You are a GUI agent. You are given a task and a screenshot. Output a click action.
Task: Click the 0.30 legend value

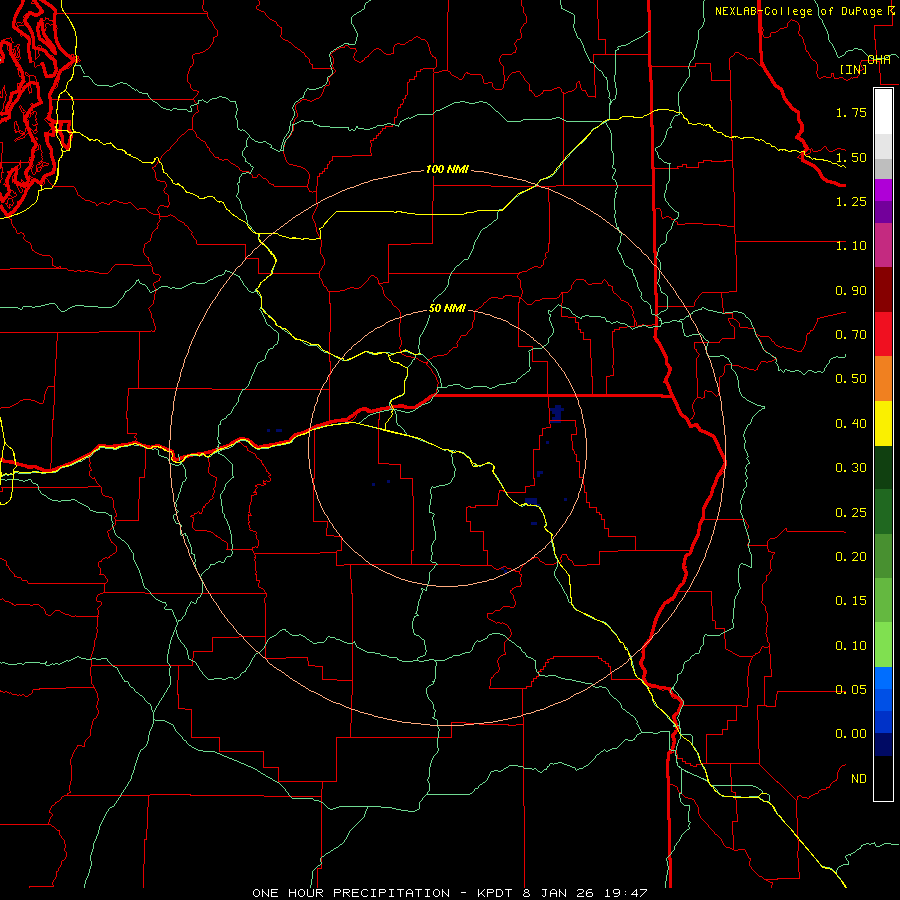point(851,468)
